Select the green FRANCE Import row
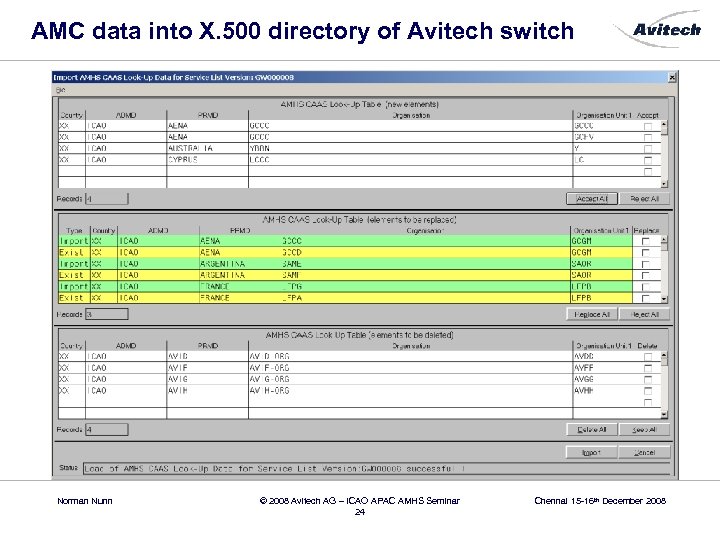Image resolution: width=720 pixels, height=540 pixels. coord(345,287)
